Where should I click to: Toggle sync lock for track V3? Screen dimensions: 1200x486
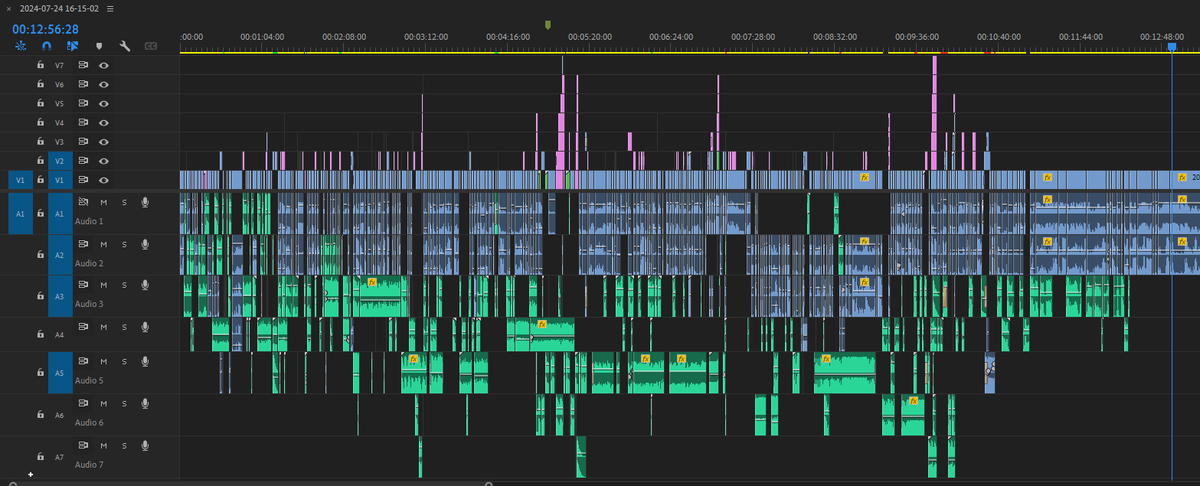(84, 141)
